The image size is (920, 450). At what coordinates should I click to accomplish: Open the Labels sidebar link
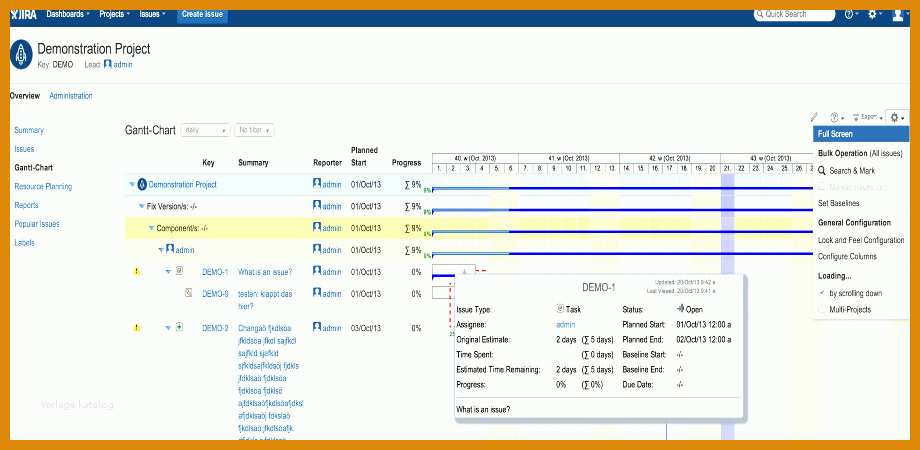(x=24, y=243)
